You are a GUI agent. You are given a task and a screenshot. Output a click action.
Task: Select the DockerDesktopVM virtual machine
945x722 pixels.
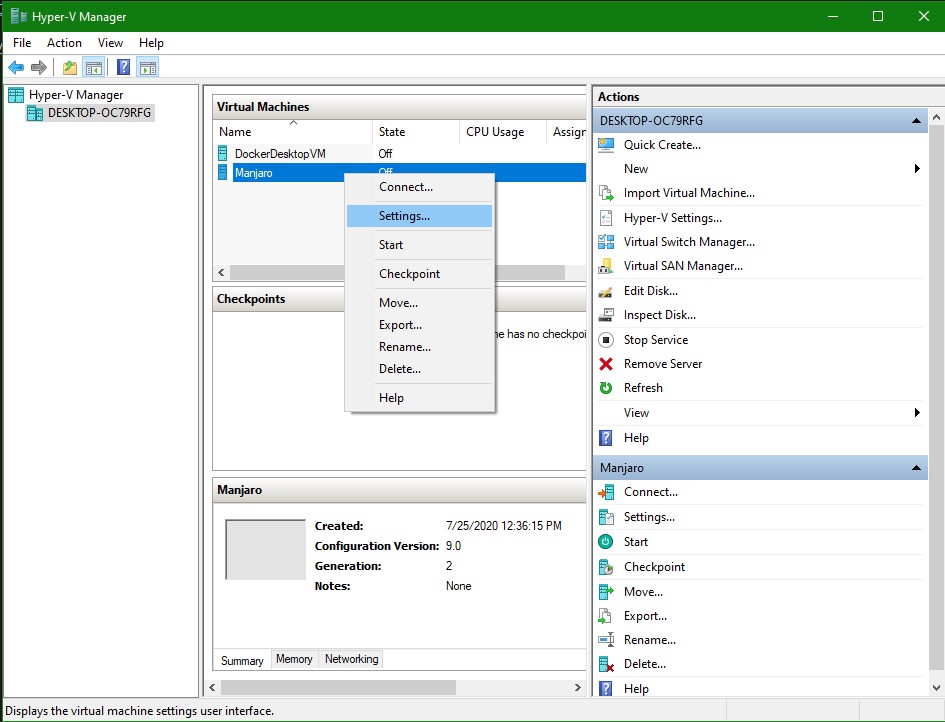280,154
